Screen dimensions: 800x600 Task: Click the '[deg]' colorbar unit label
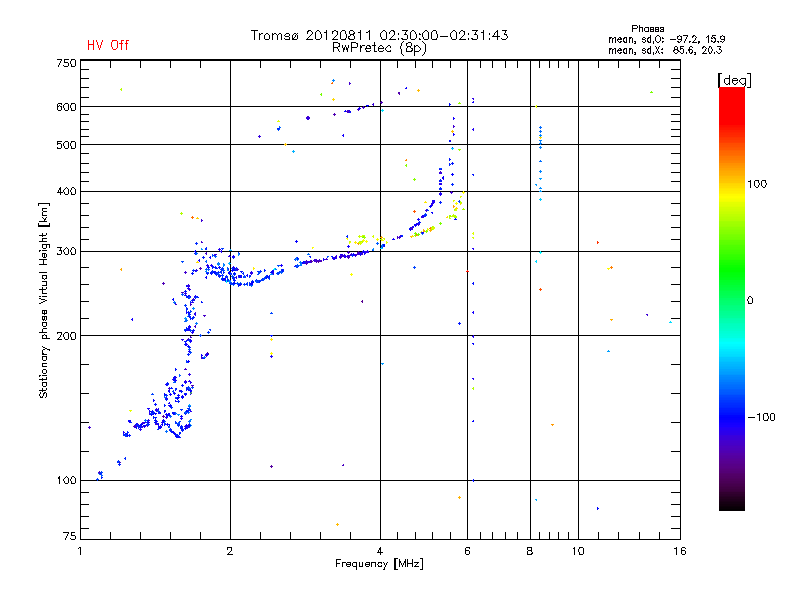point(734,80)
